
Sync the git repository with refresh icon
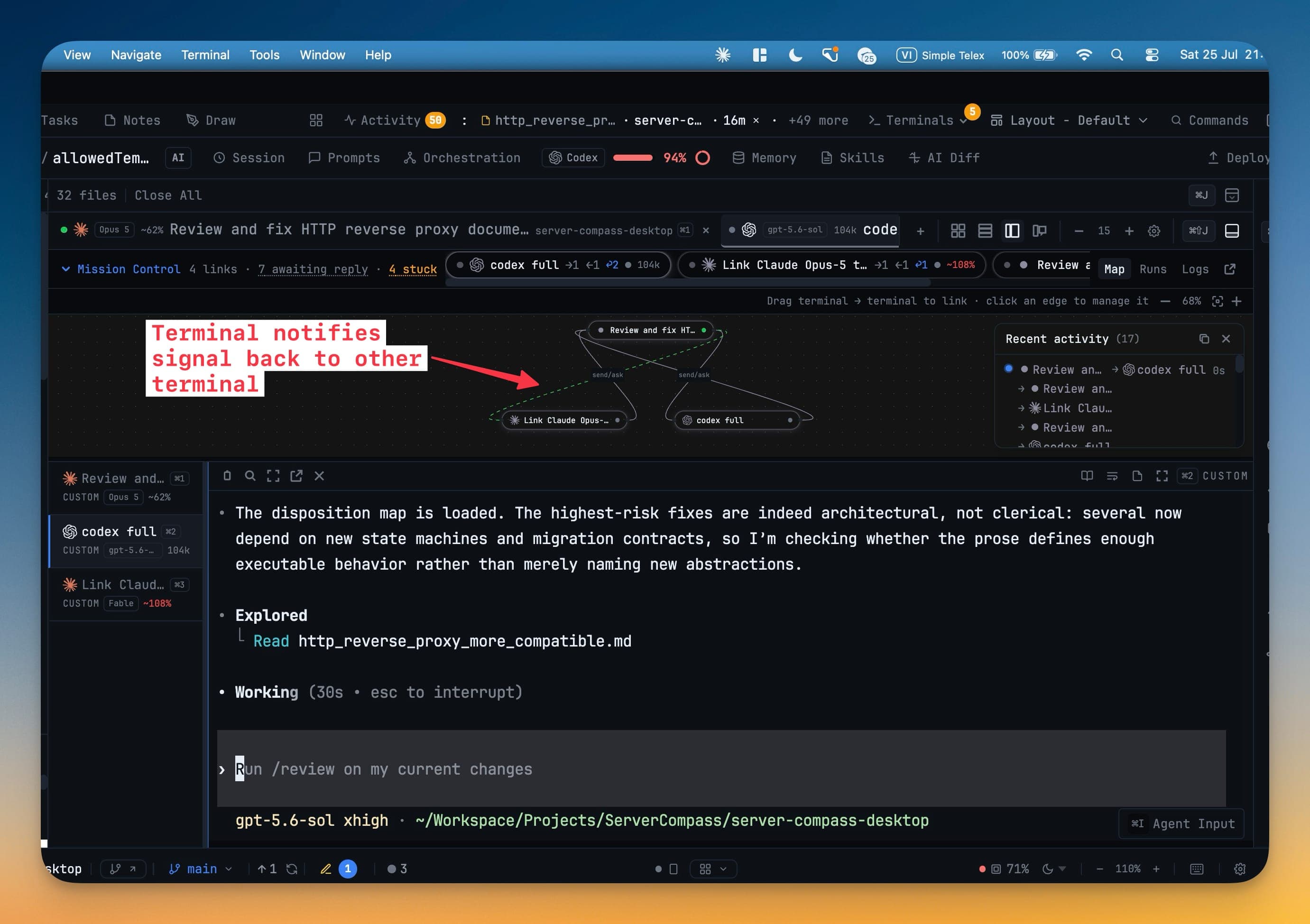click(x=292, y=869)
